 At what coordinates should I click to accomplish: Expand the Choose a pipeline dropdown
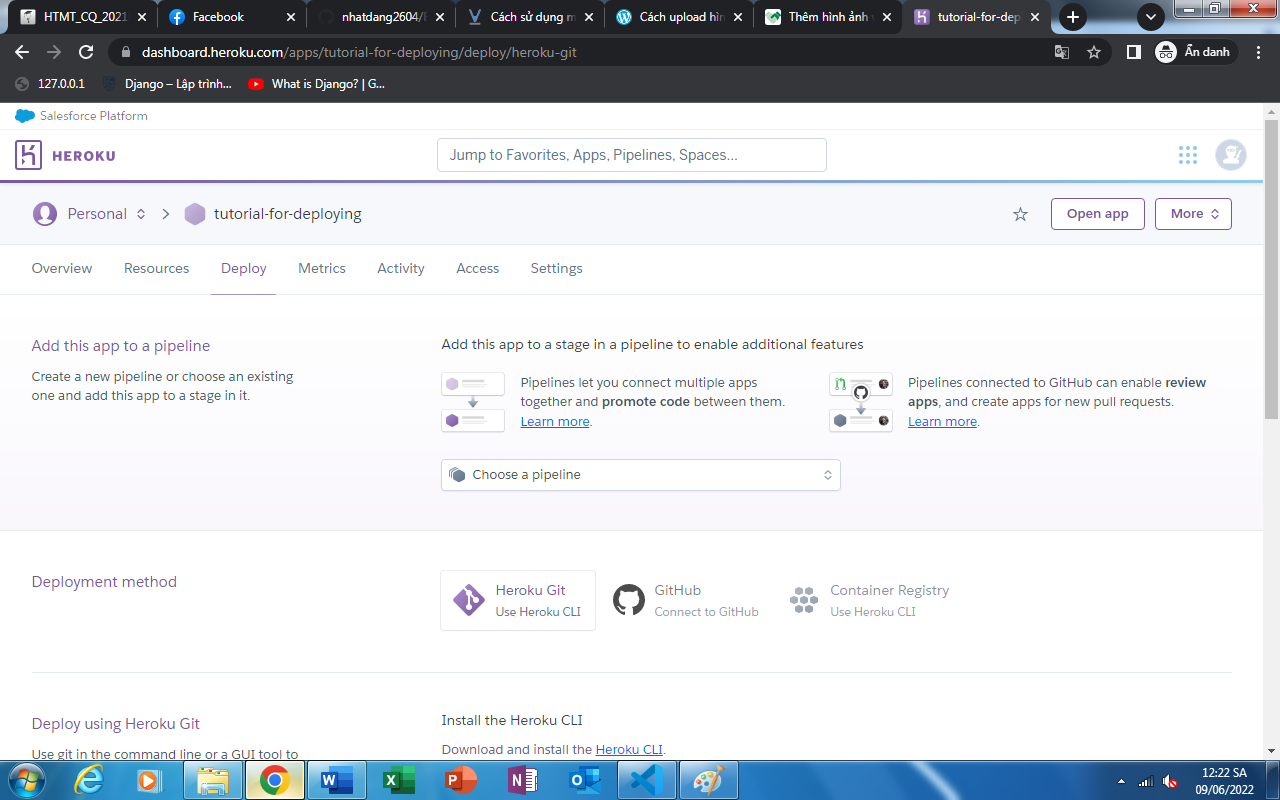[x=641, y=475]
